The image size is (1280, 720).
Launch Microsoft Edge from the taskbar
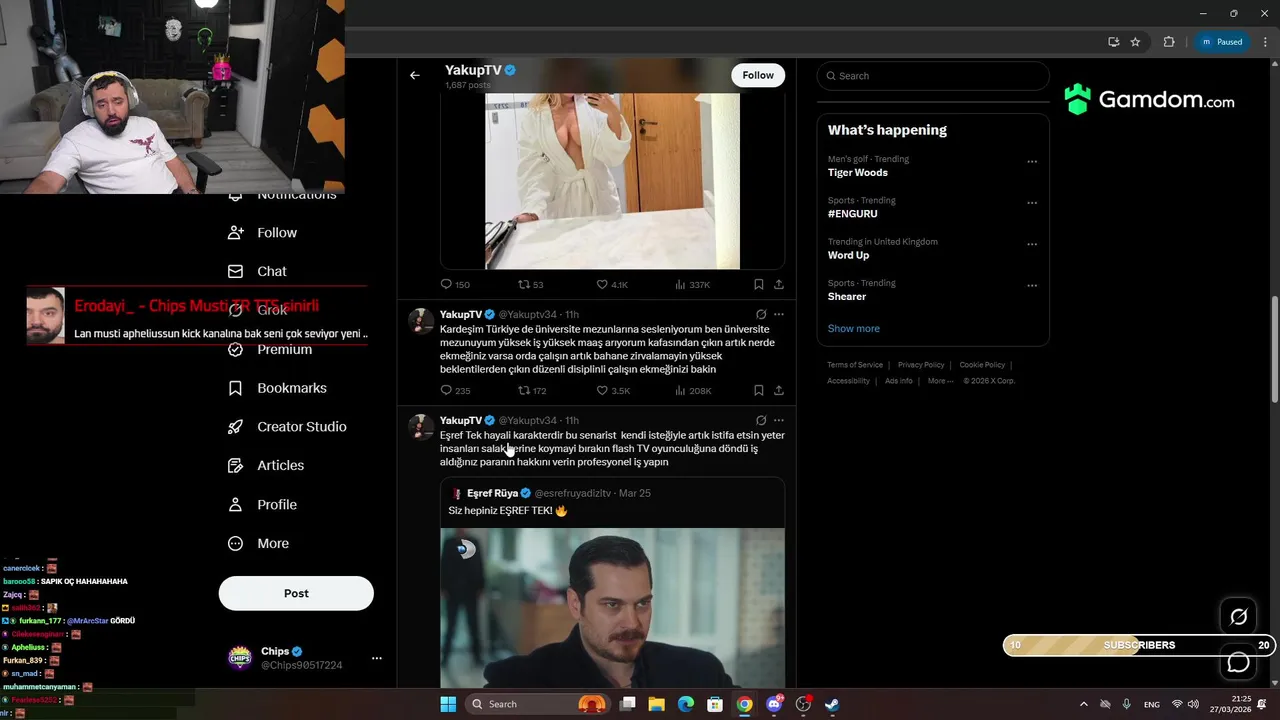[x=685, y=704]
